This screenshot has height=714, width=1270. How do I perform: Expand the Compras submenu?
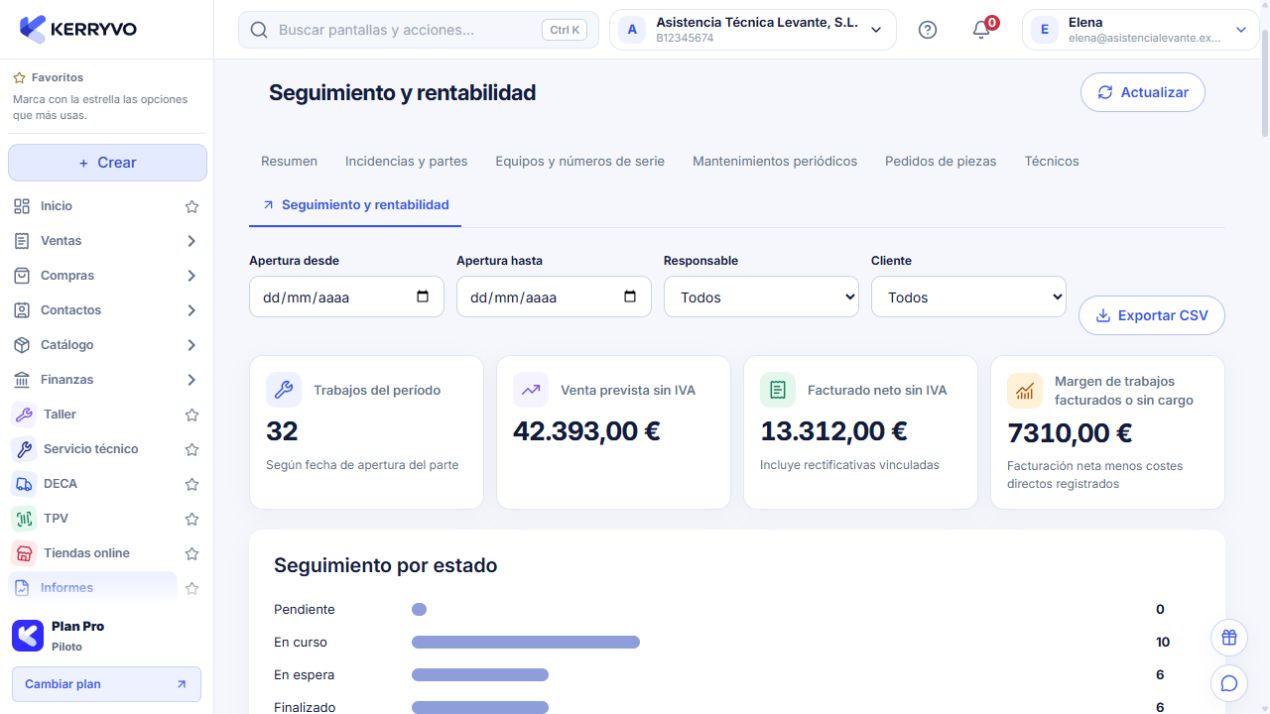(x=191, y=276)
